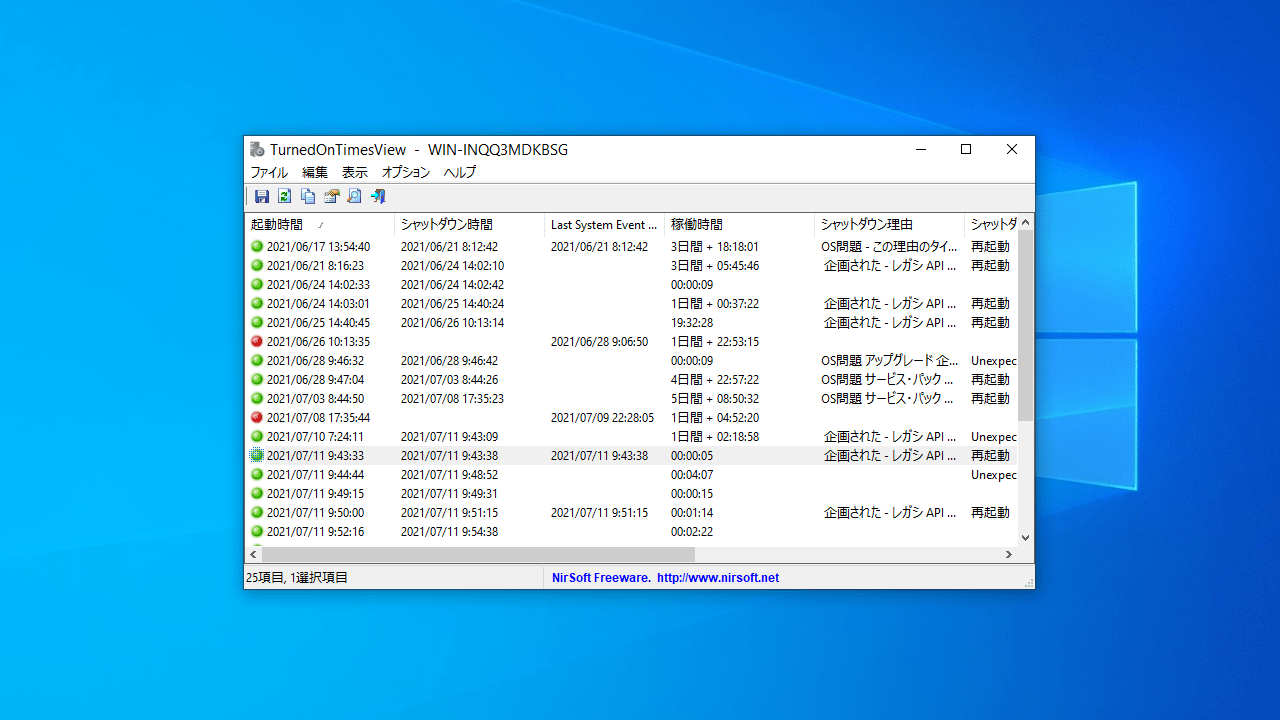This screenshot has width=1280, height=720.
Task: Click green icon of row 2021/07/11 9:50:00
Action: [257, 512]
